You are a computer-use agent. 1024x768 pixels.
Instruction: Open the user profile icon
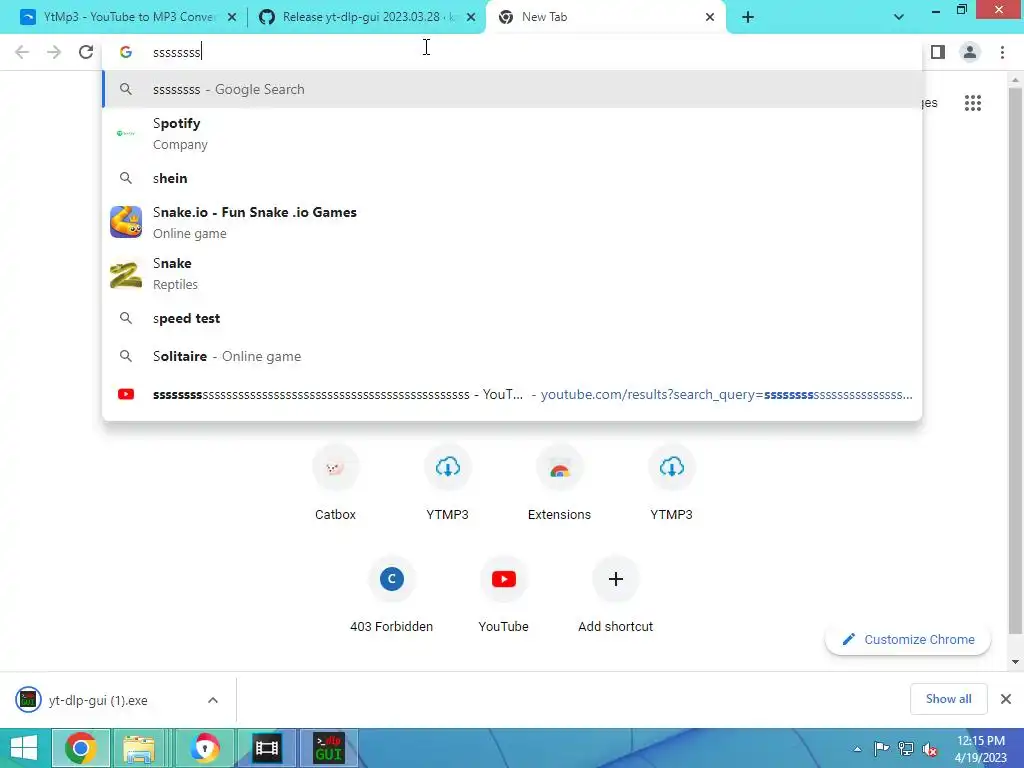pos(970,52)
